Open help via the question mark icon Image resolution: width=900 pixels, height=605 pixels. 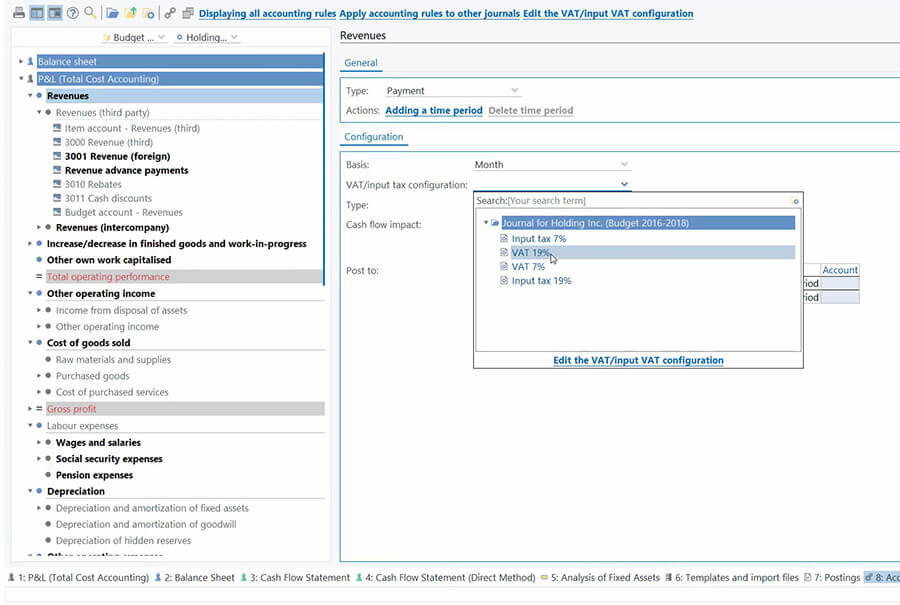point(72,13)
